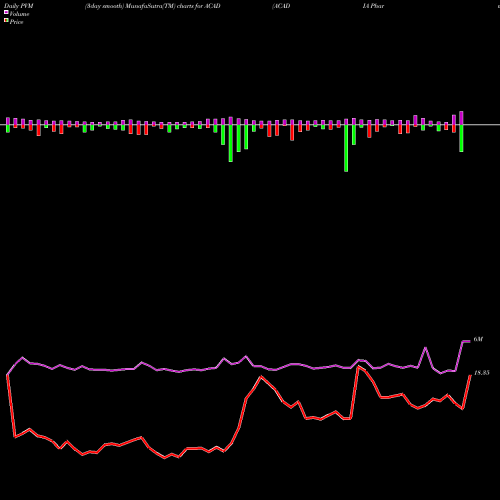Viewport: 500px width, 500px height.
Task: Click the tallest green bar in histogram
Action: (346, 148)
